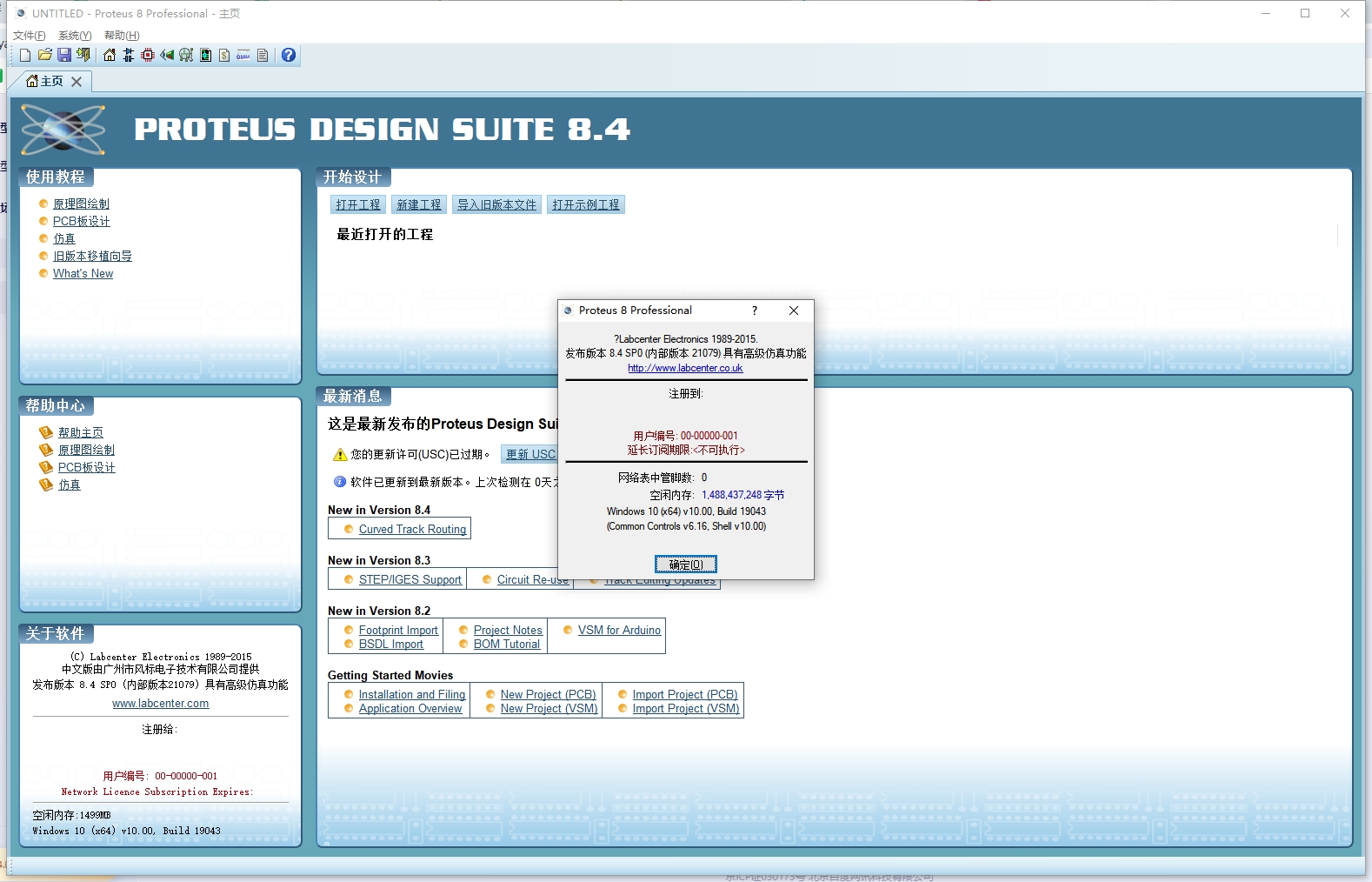Click the 新建工程 button
This screenshot has height=882, width=1372.
(x=419, y=204)
